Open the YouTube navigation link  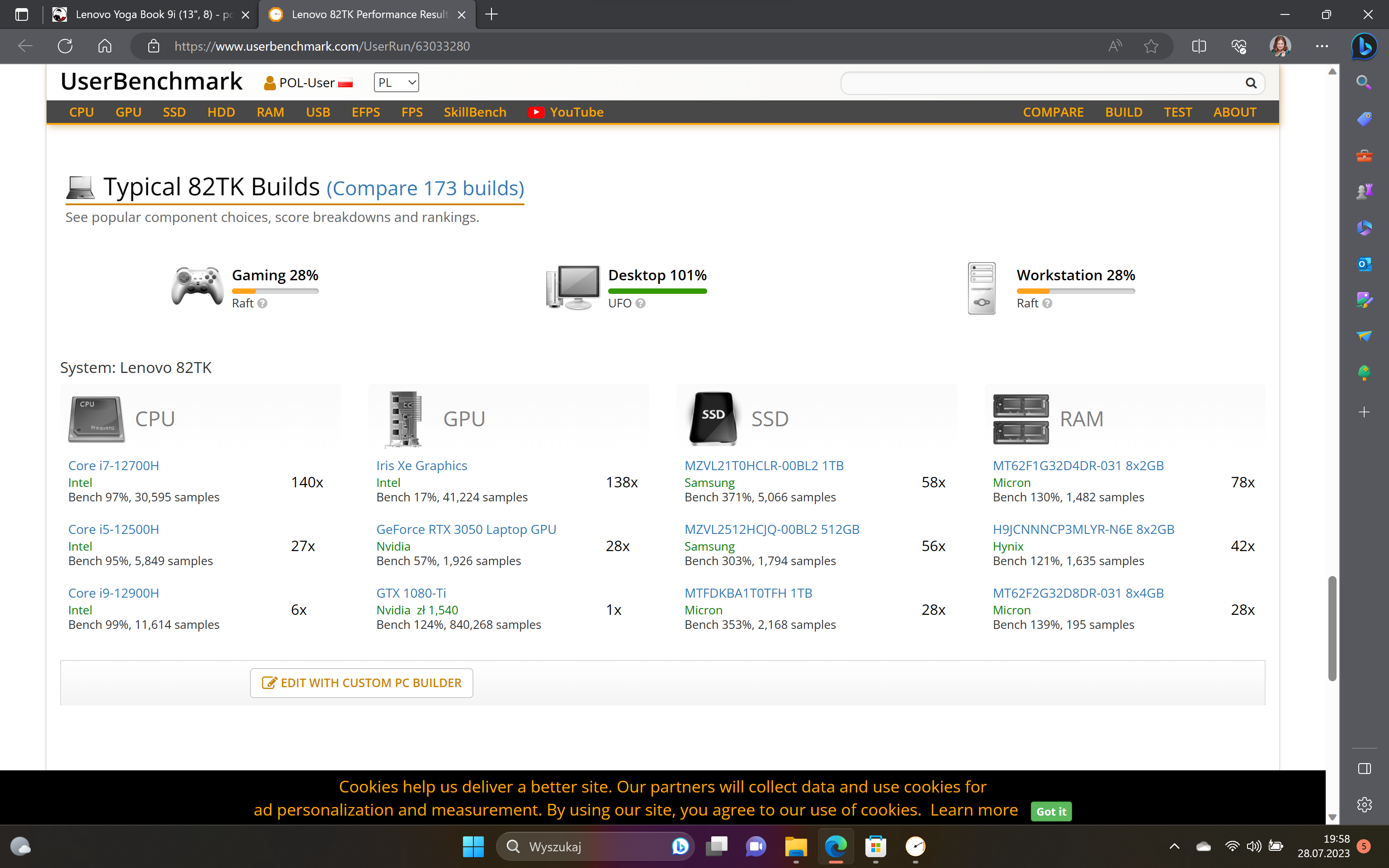(x=566, y=112)
